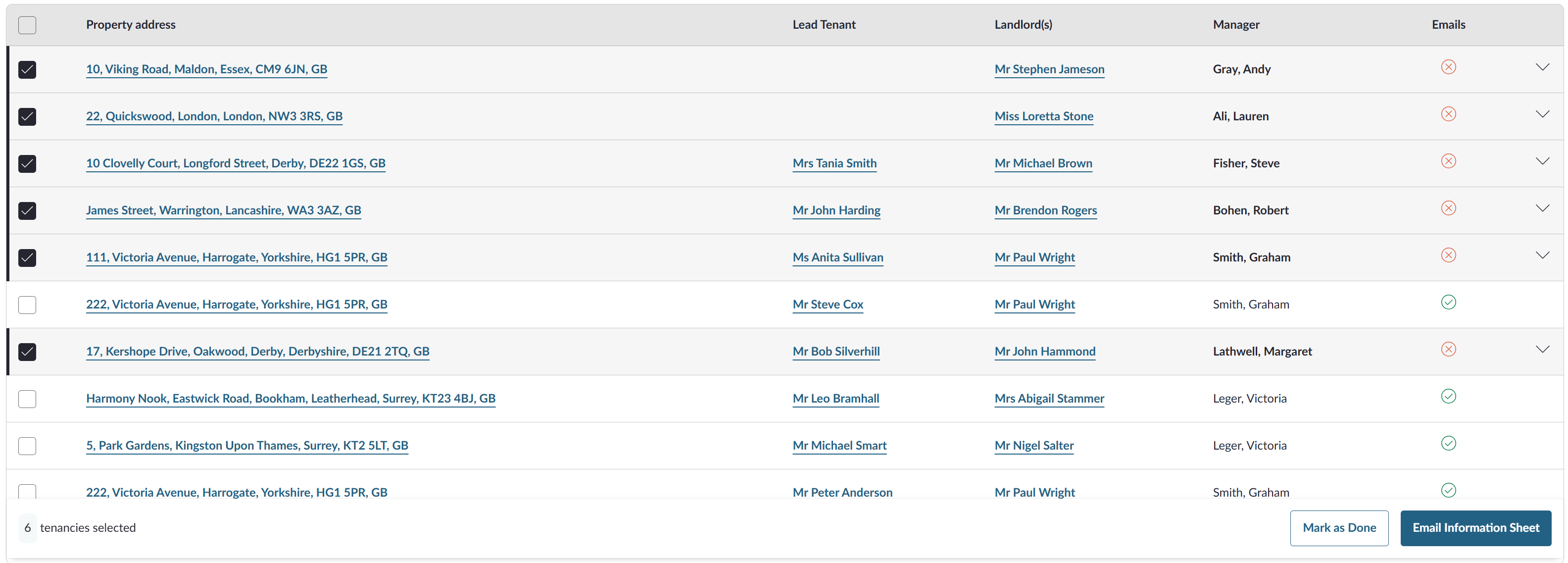Viewport: 1568px width, 563px height.
Task: Click the email failed icon for 10 Viking Road
Action: (1448, 67)
